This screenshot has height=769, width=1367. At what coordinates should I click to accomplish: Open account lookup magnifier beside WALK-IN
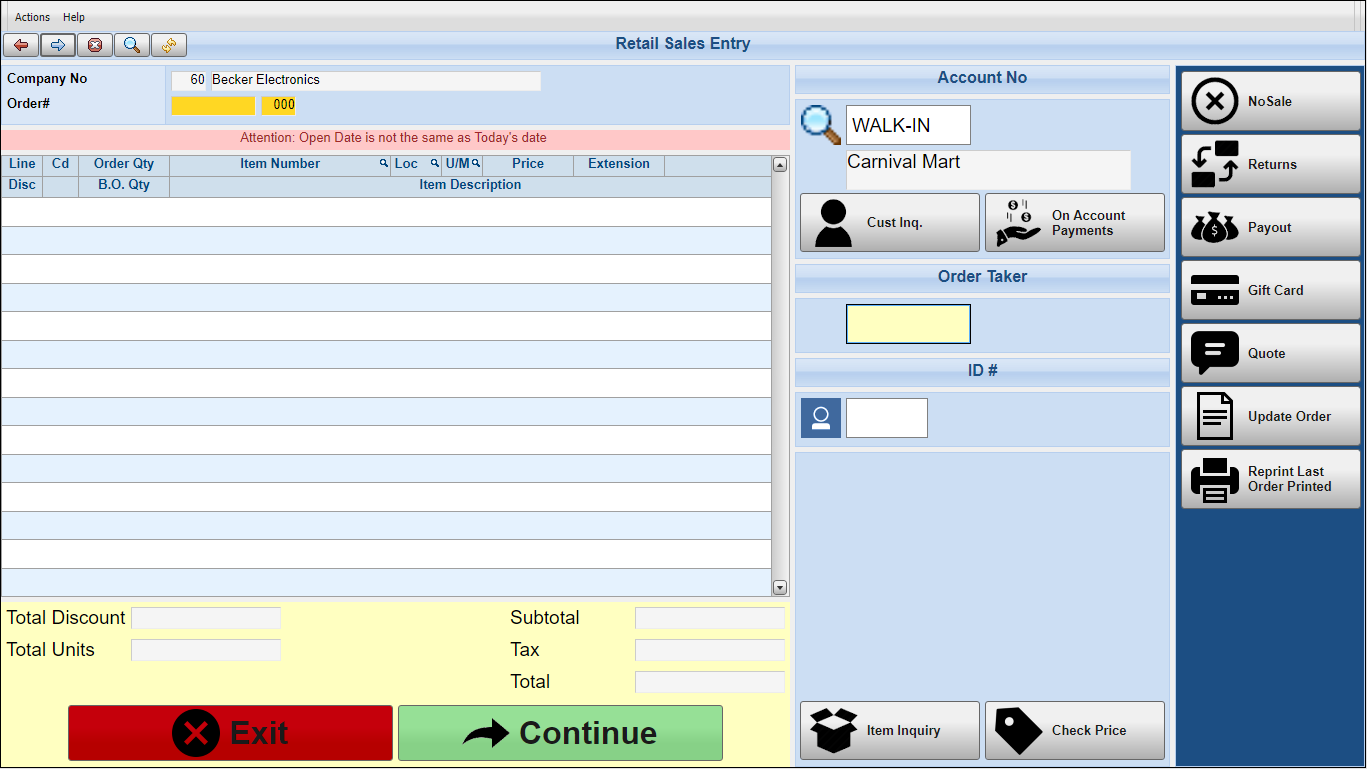pos(821,125)
